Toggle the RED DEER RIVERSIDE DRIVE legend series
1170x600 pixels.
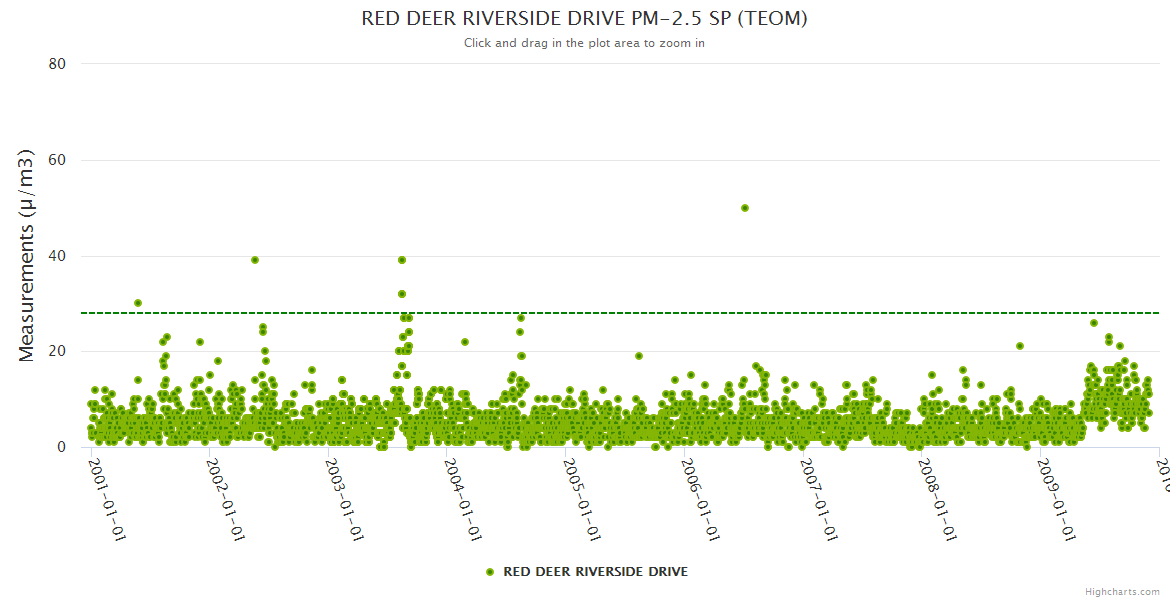[594, 572]
